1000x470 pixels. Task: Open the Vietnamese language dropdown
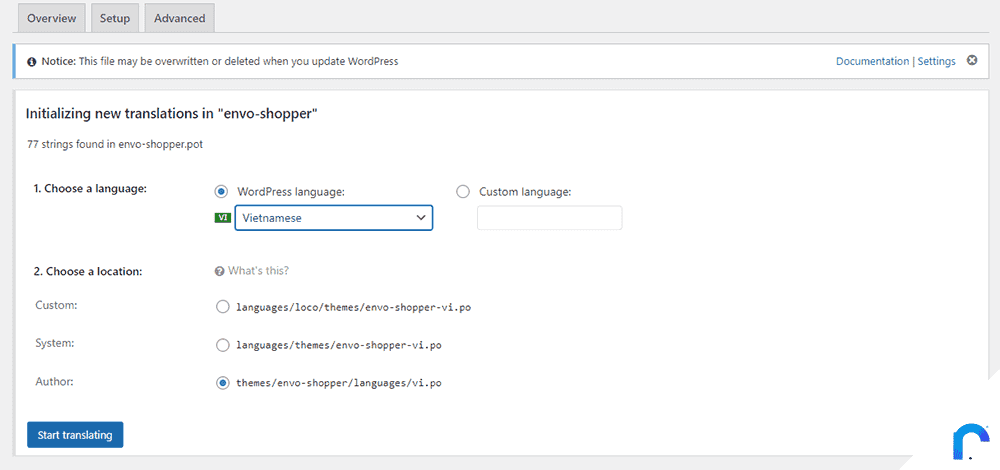(x=334, y=217)
